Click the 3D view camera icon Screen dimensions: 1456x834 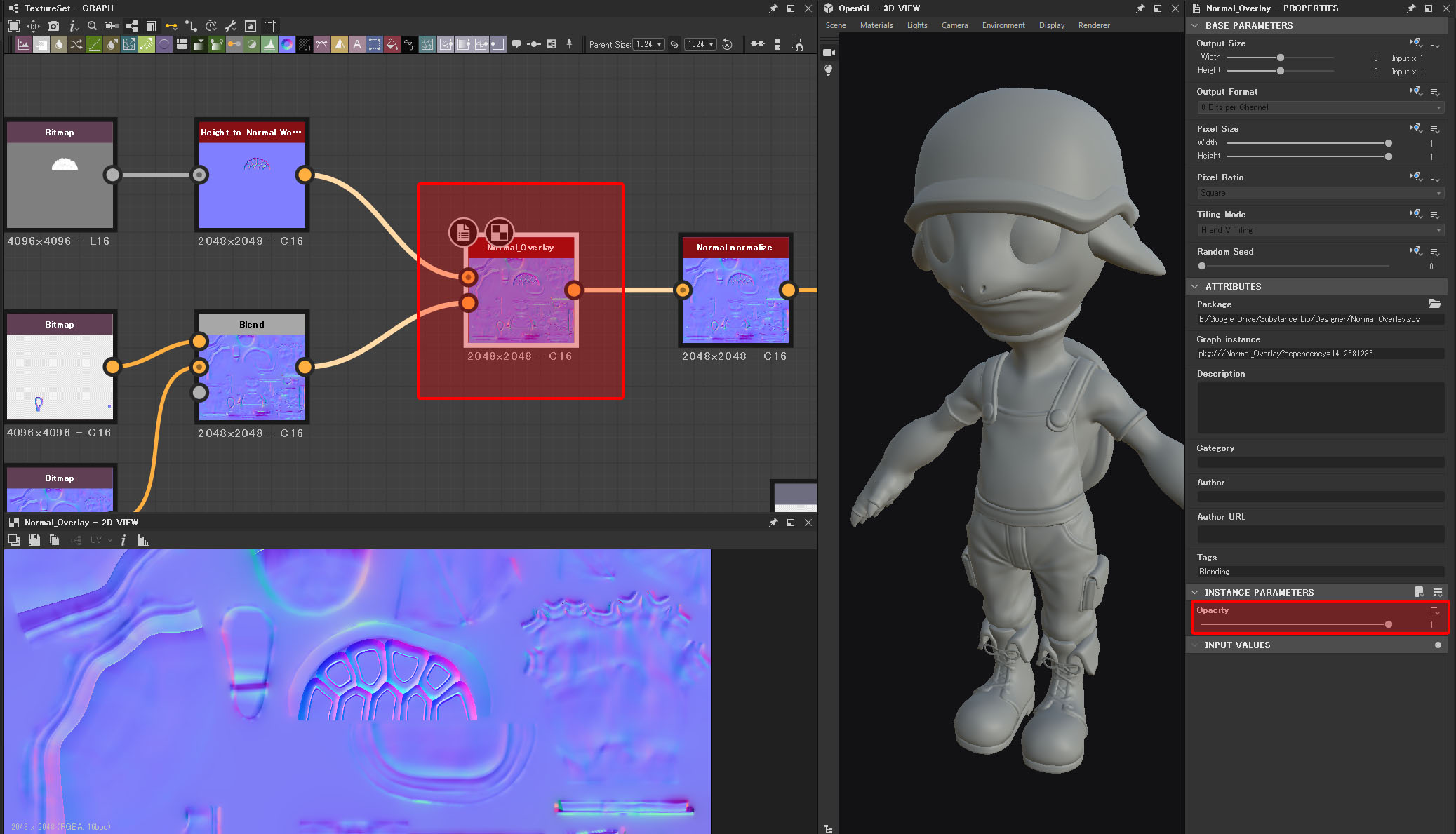(x=829, y=53)
